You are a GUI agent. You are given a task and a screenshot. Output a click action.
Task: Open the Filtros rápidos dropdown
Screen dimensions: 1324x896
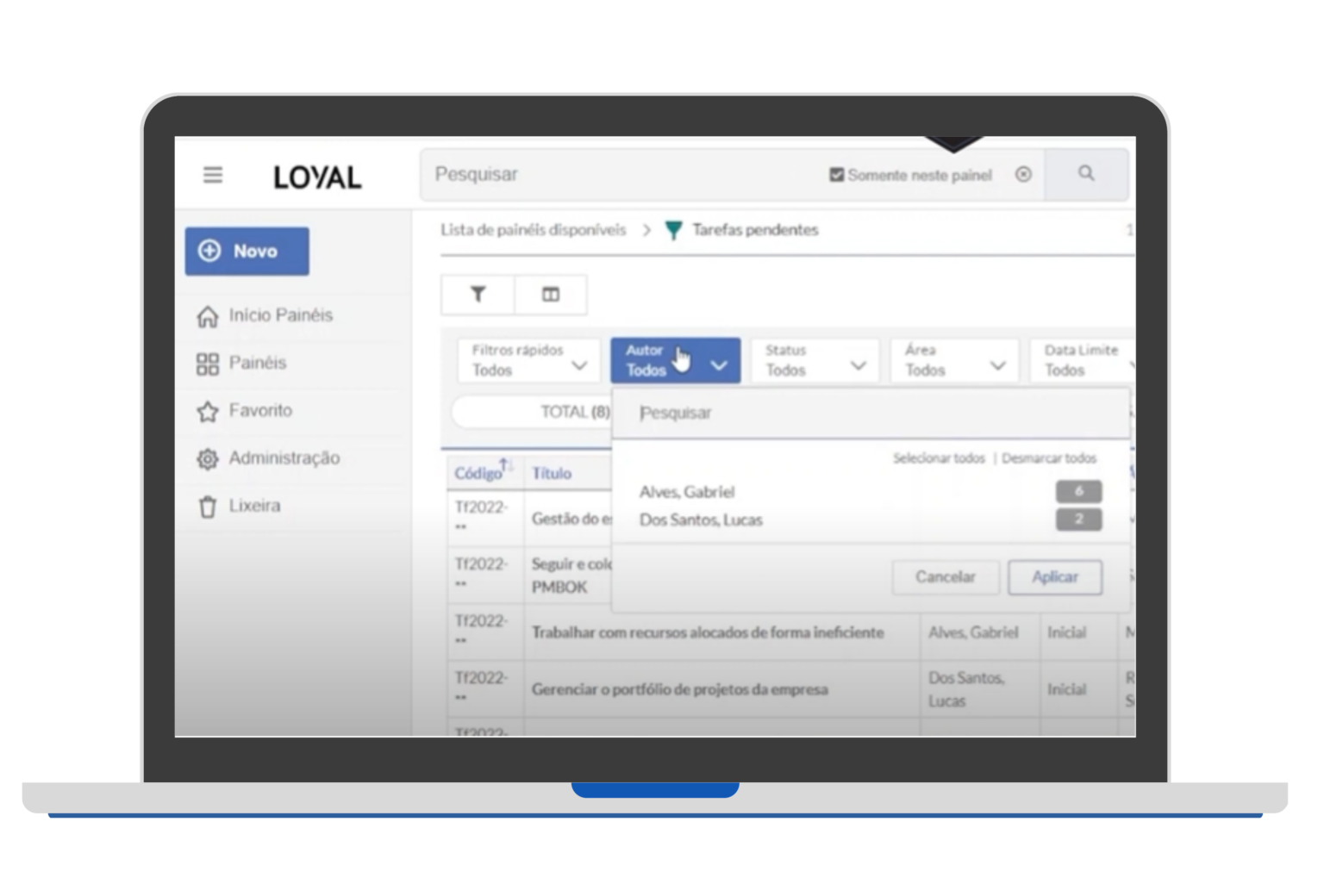tap(527, 360)
